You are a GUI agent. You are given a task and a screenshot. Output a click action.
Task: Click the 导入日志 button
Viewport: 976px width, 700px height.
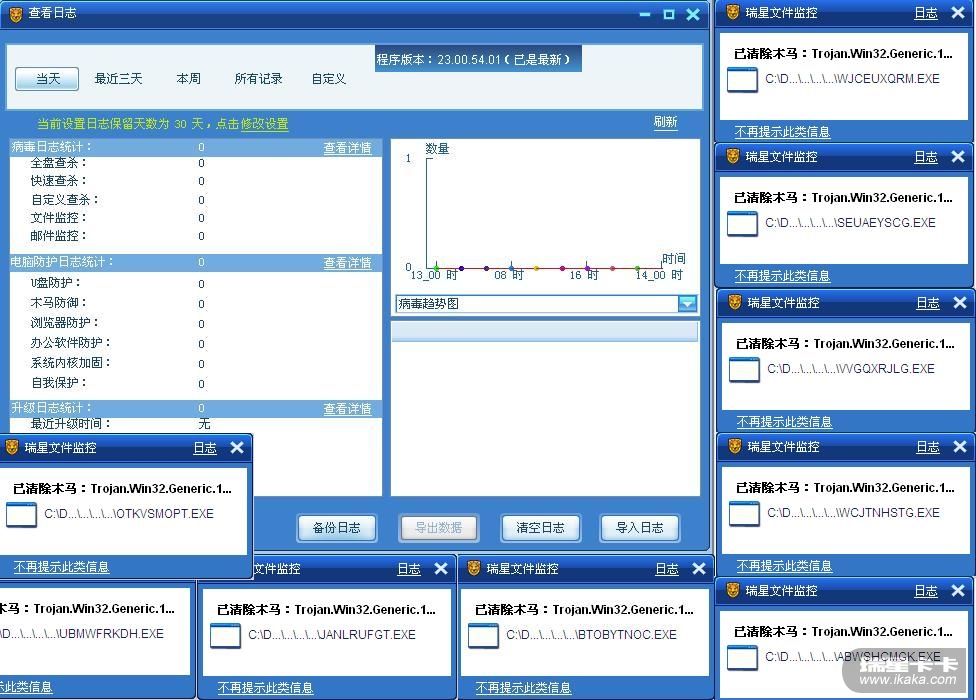pos(639,528)
